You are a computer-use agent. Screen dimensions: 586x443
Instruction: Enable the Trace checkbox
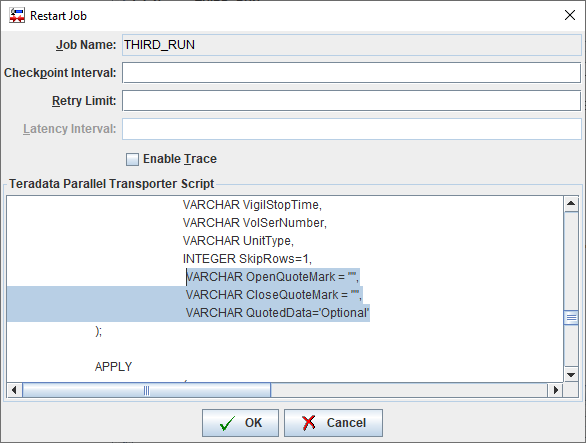pos(132,159)
